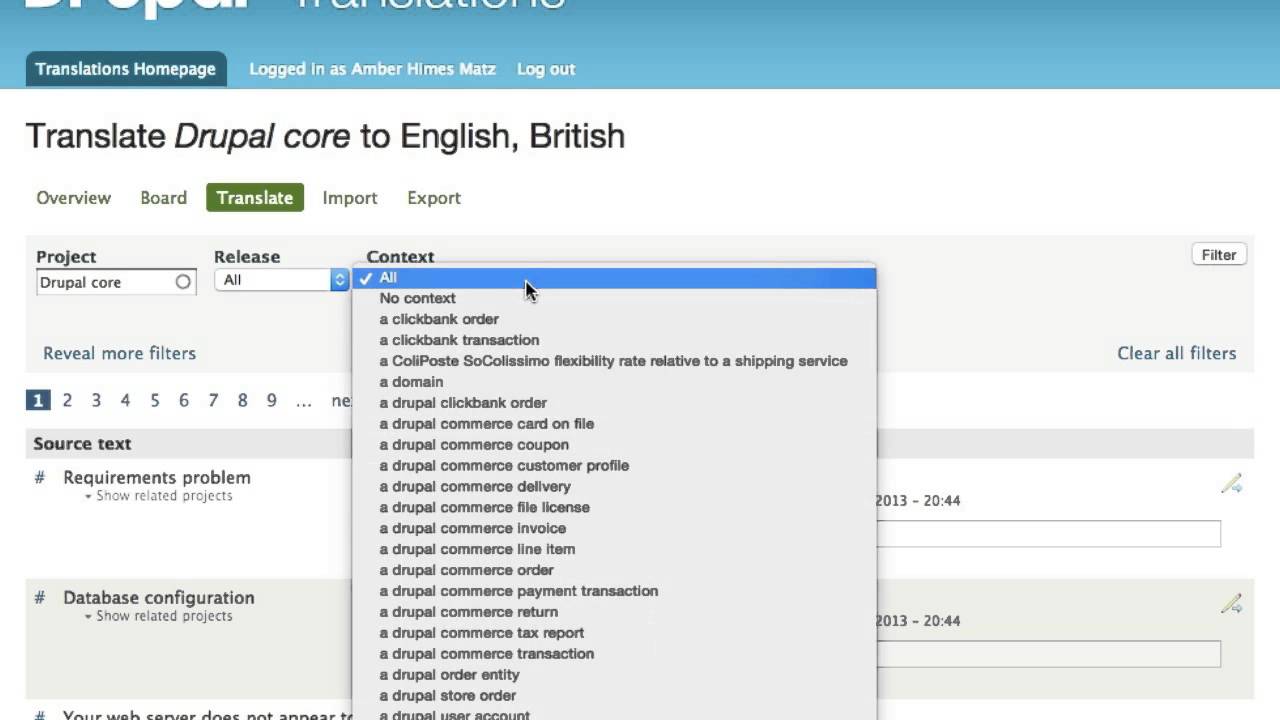This screenshot has width=1280, height=720.
Task: Click 'Source text' column header
Action: pyautogui.click(x=82, y=444)
